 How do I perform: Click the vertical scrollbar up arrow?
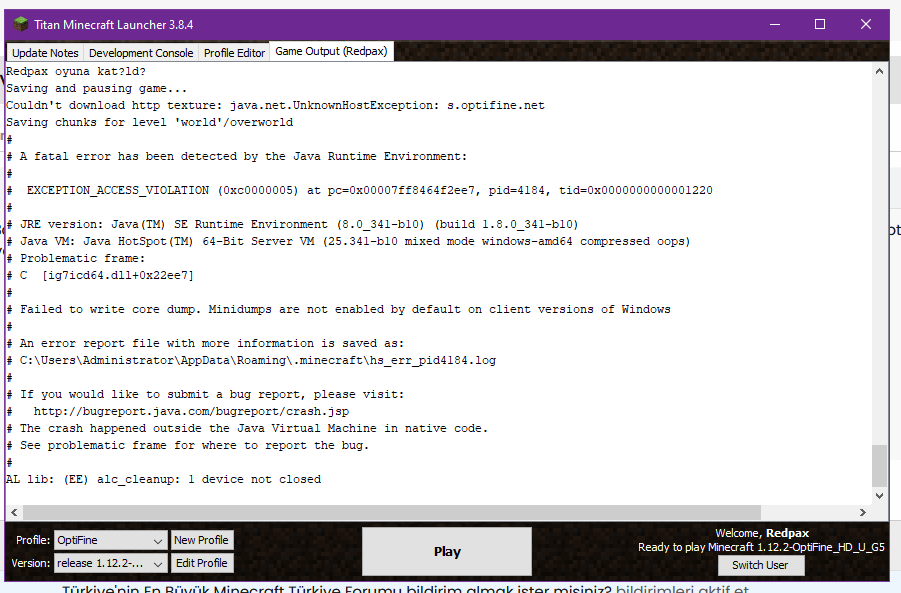tap(879, 71)
